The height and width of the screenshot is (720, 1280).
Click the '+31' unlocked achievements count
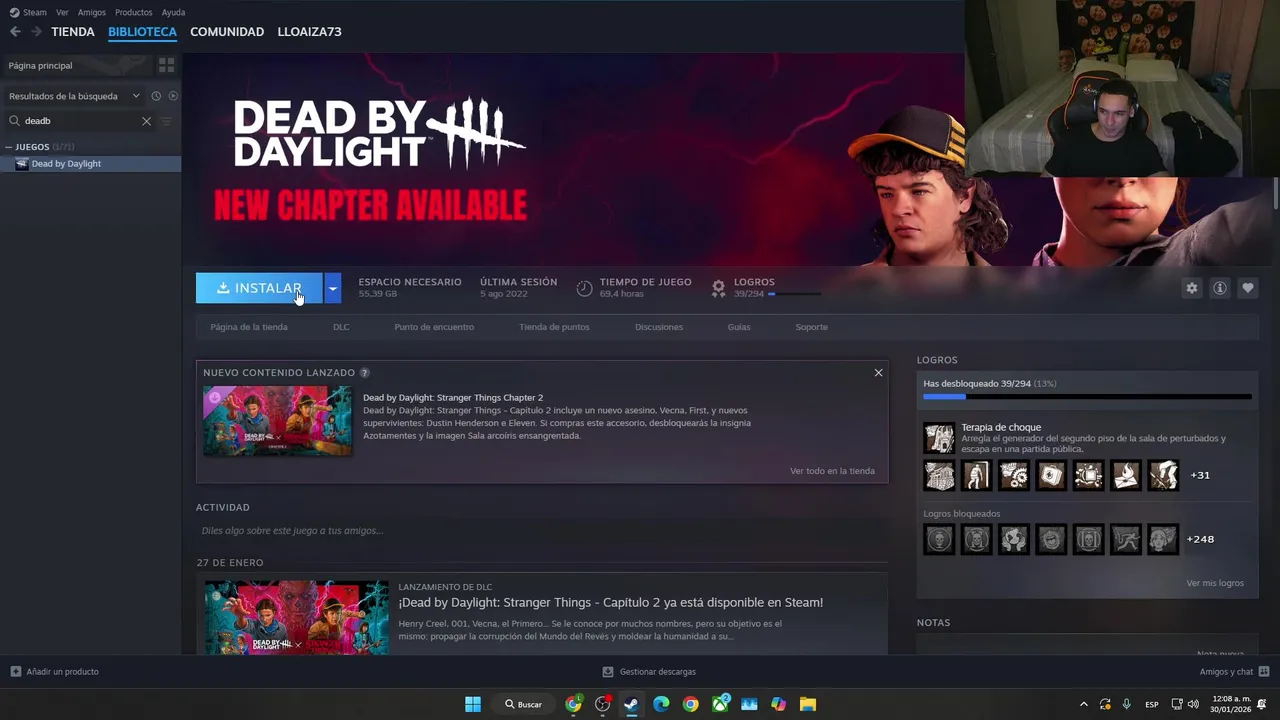pos(1200,475)
